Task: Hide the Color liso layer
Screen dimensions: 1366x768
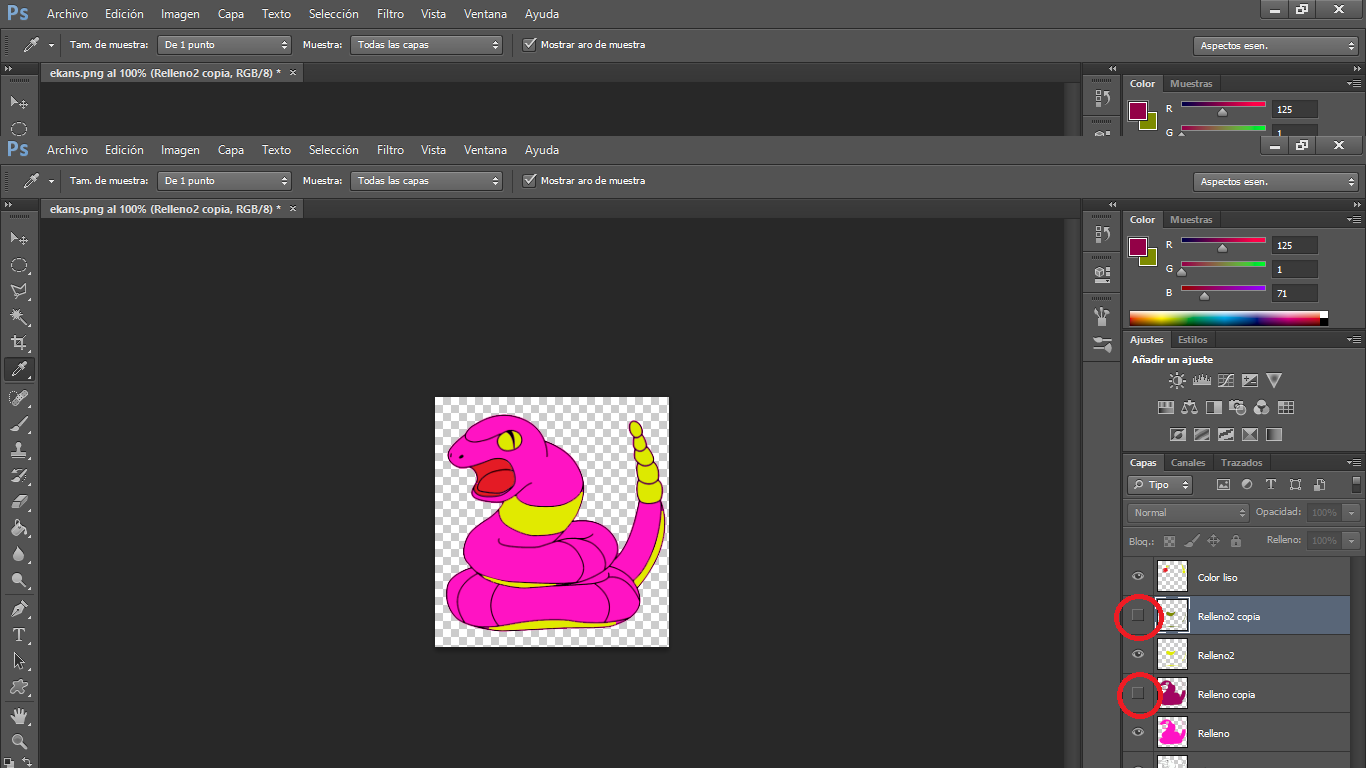Action: 1137,577
